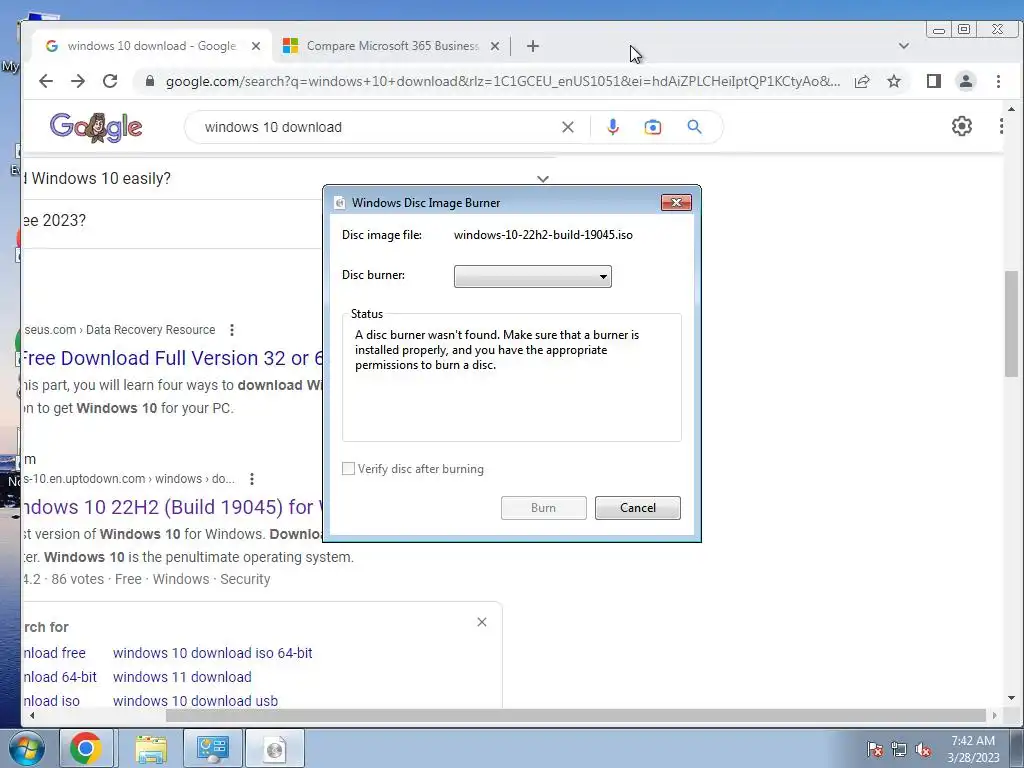1024x768 pixels.
Task: Open Chrome profile avatar
Action: pos(966,81)
